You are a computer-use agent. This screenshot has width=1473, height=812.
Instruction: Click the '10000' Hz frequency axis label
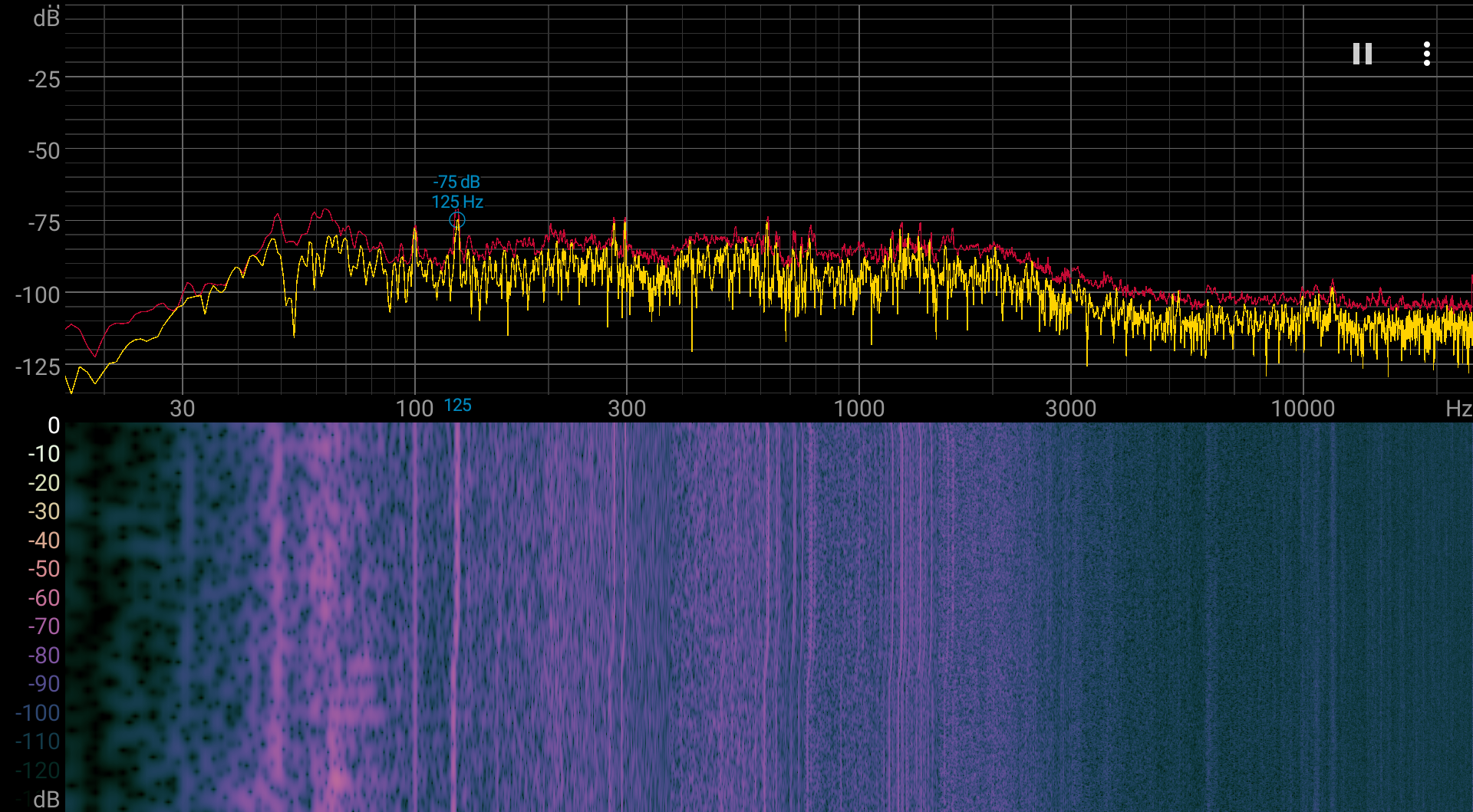[1303, 409]
